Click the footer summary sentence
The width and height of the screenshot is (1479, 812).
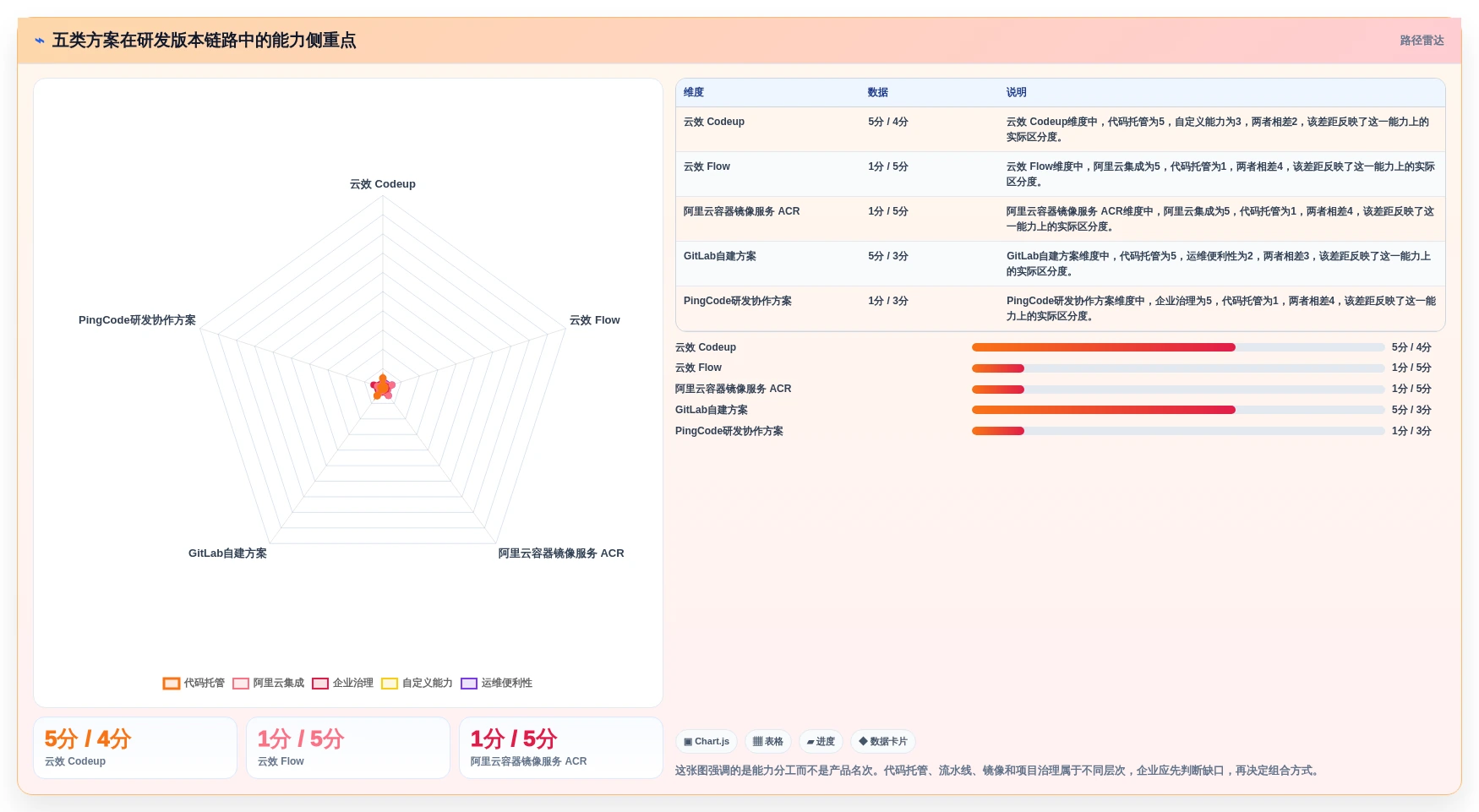pos(999,771)
